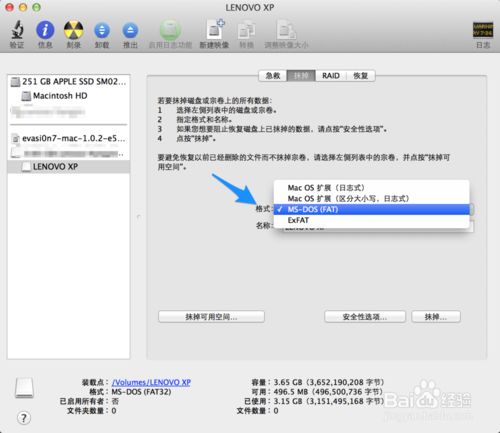Switch to the RAID tab
Image resolution: width=500 pixels, height=433 pixels.
pos(331,76)
